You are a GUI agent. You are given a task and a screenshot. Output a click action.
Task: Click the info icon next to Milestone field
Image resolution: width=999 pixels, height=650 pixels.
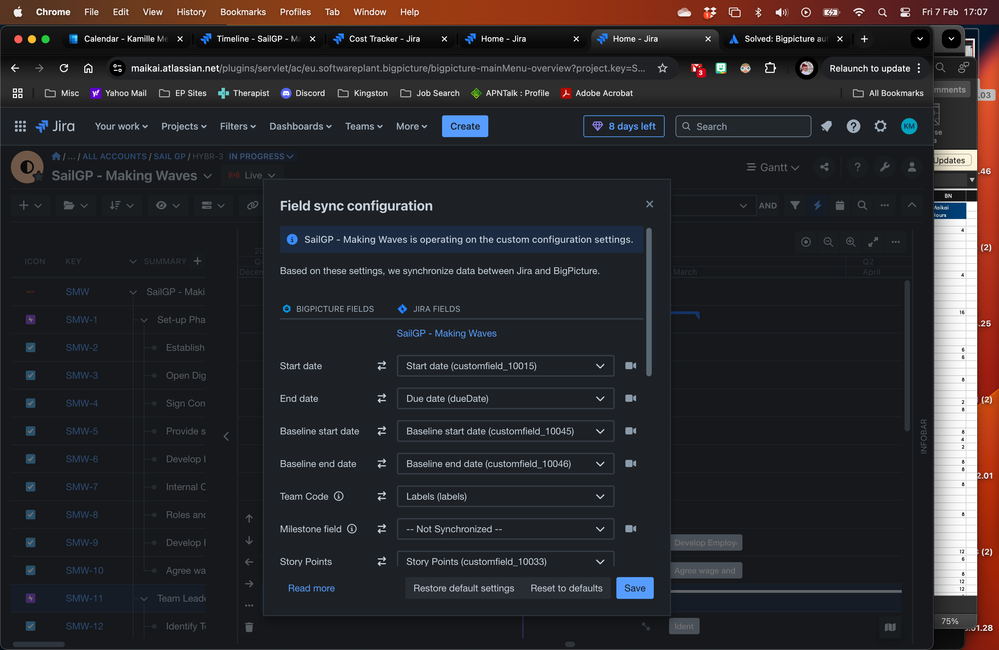pyautogui.click(x=352, y=529)
